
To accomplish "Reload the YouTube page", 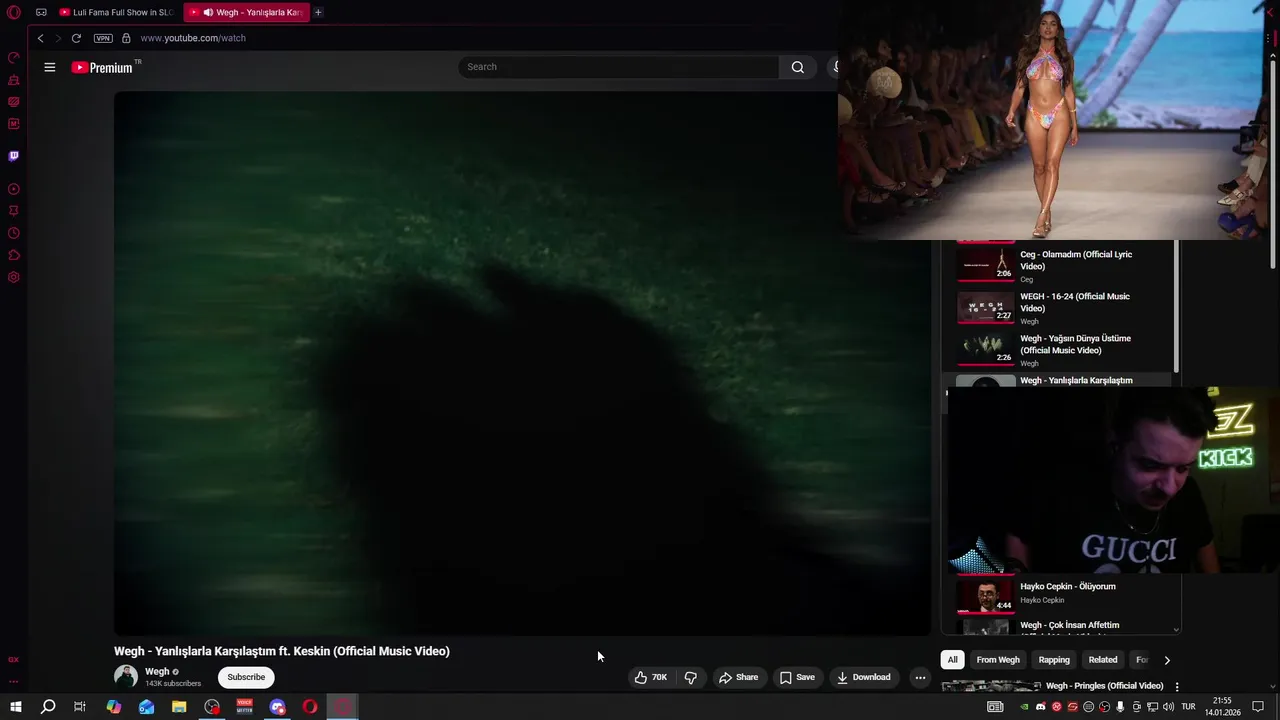I will coord(76,38).
